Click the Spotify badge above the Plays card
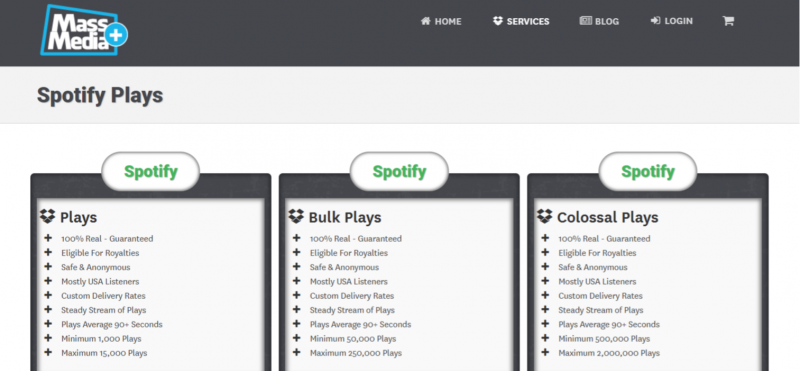800x371 pixels. pos(151,171)
